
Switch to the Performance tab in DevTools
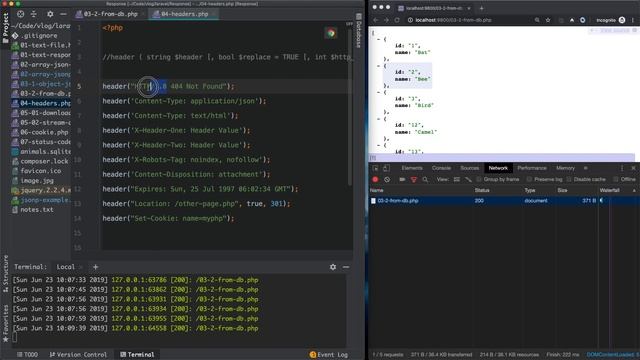pyautogui.click(x=532, y=168)
